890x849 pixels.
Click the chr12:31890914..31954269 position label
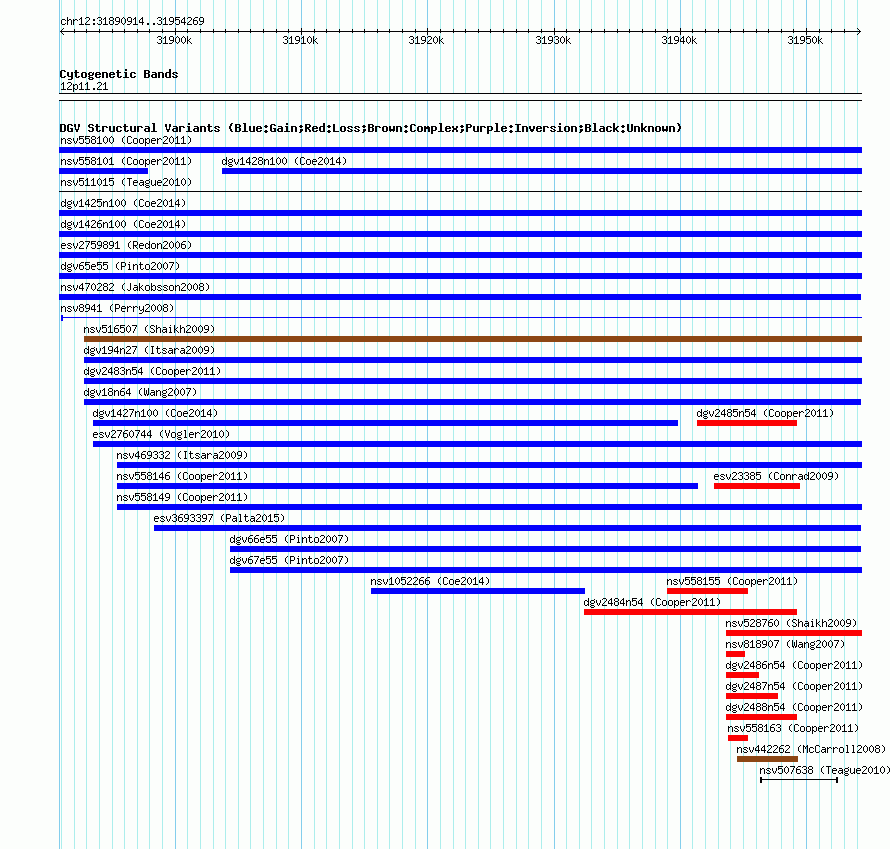pyautogui.click(x=132, y=21)
